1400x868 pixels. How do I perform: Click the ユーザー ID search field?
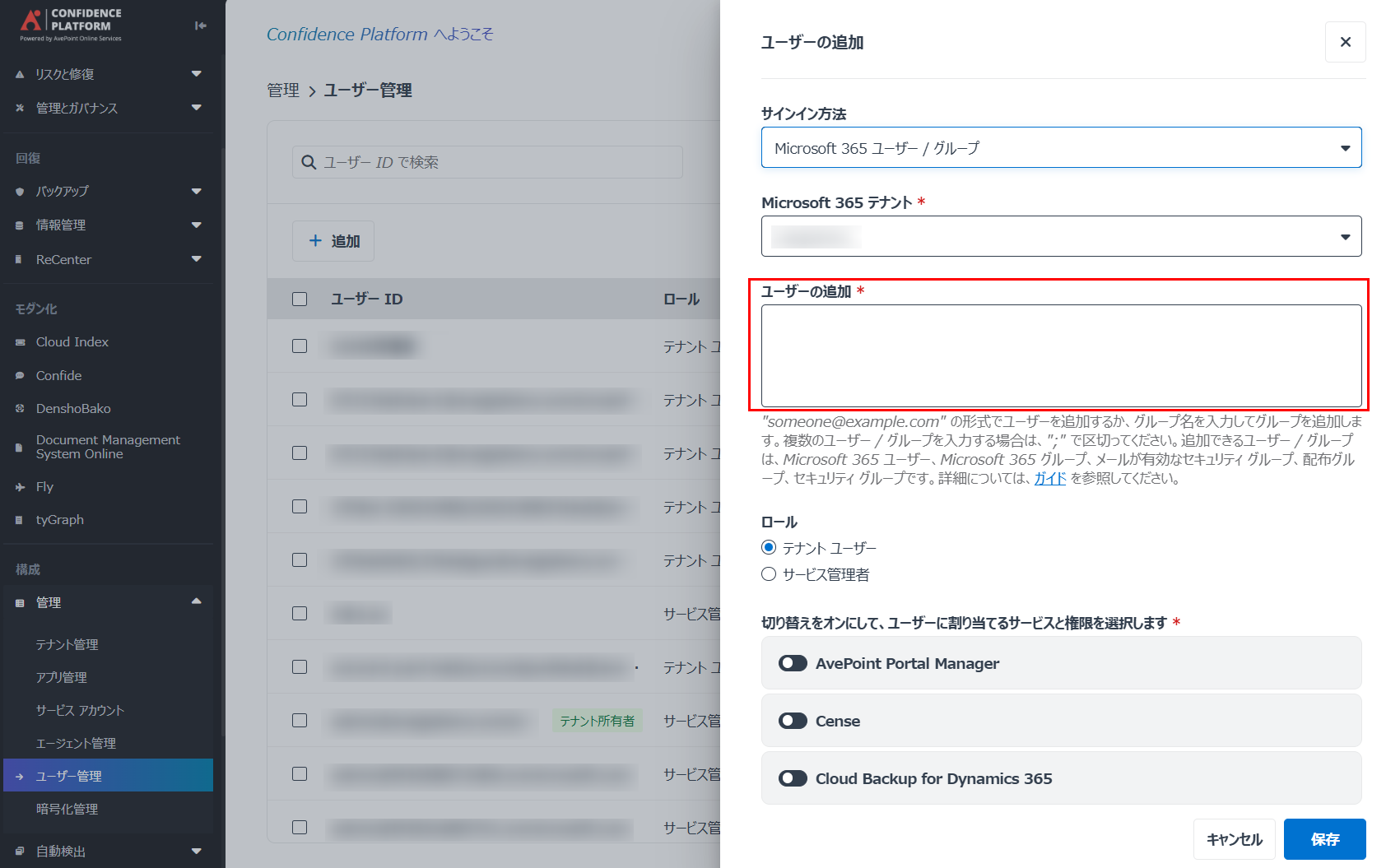click(487, 162)
